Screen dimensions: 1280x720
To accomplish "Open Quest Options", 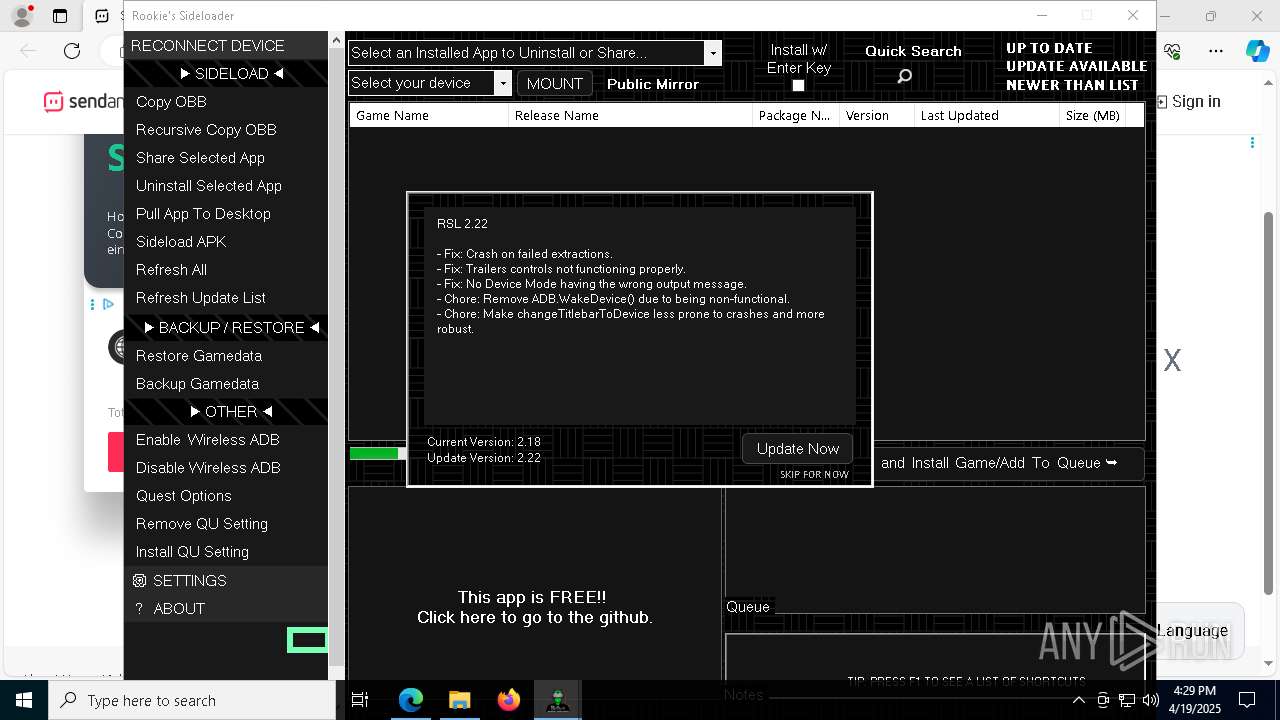I will click(x=226, y=496).
